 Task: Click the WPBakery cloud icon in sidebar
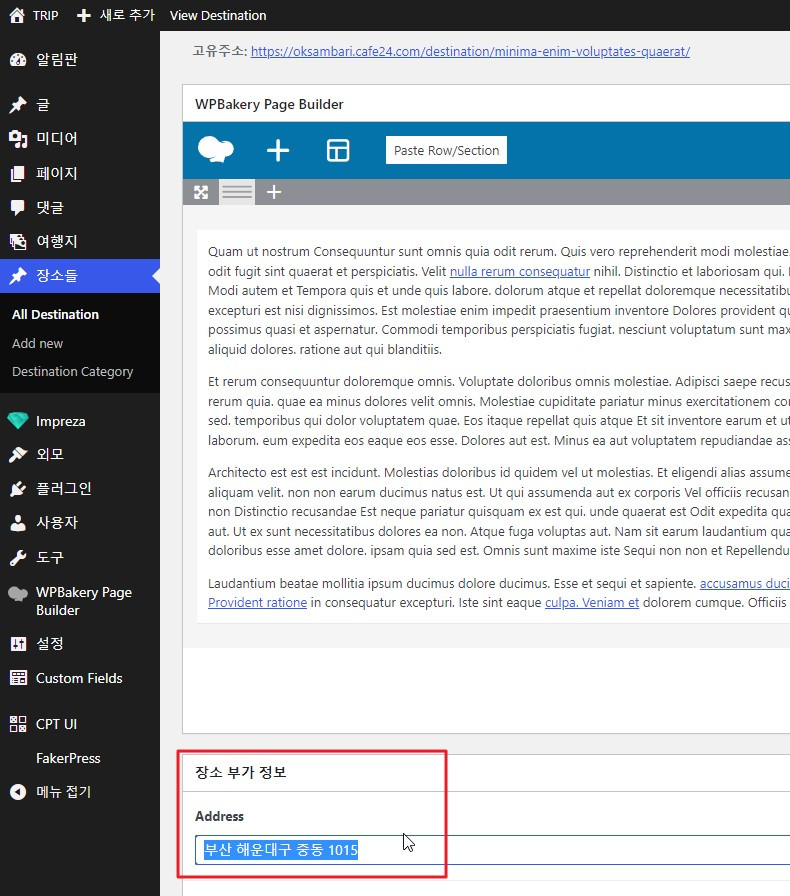tap(18, 594)
